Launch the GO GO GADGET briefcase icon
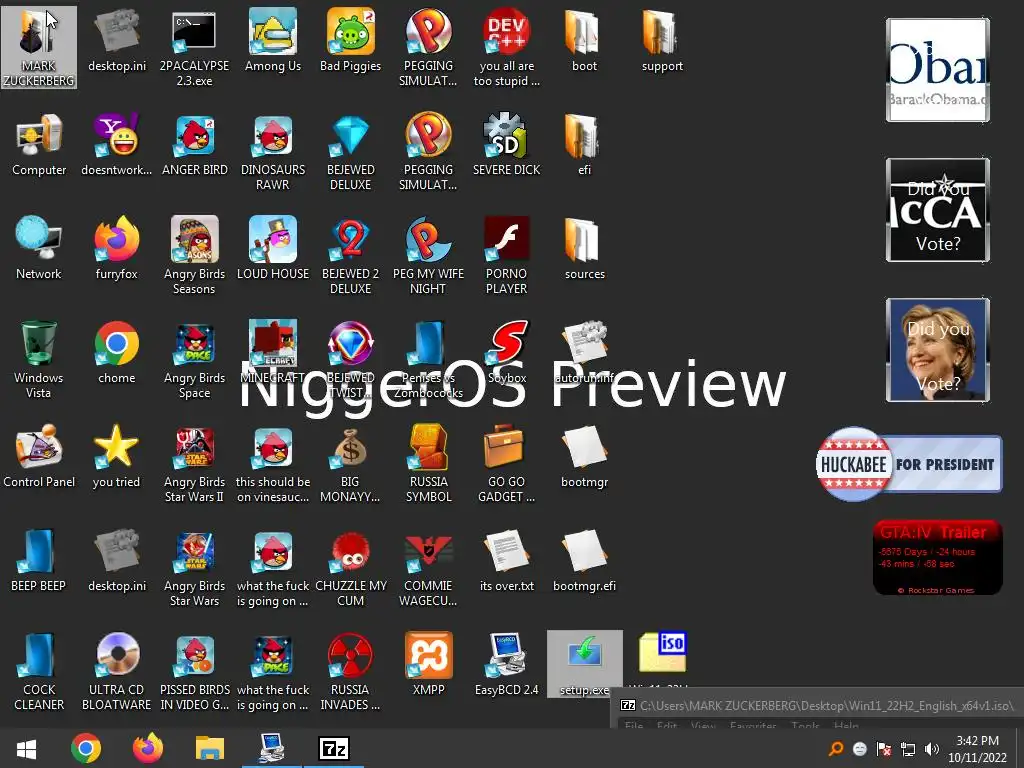 [506, 464]
